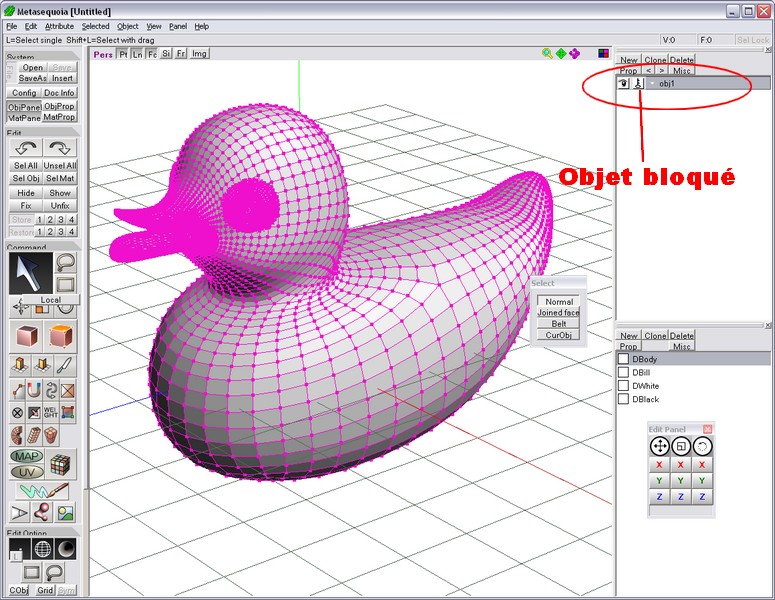This screenshot has height=600, width=775.
Task: Toggle the lock icon for obj1
Action: [638, 84]
